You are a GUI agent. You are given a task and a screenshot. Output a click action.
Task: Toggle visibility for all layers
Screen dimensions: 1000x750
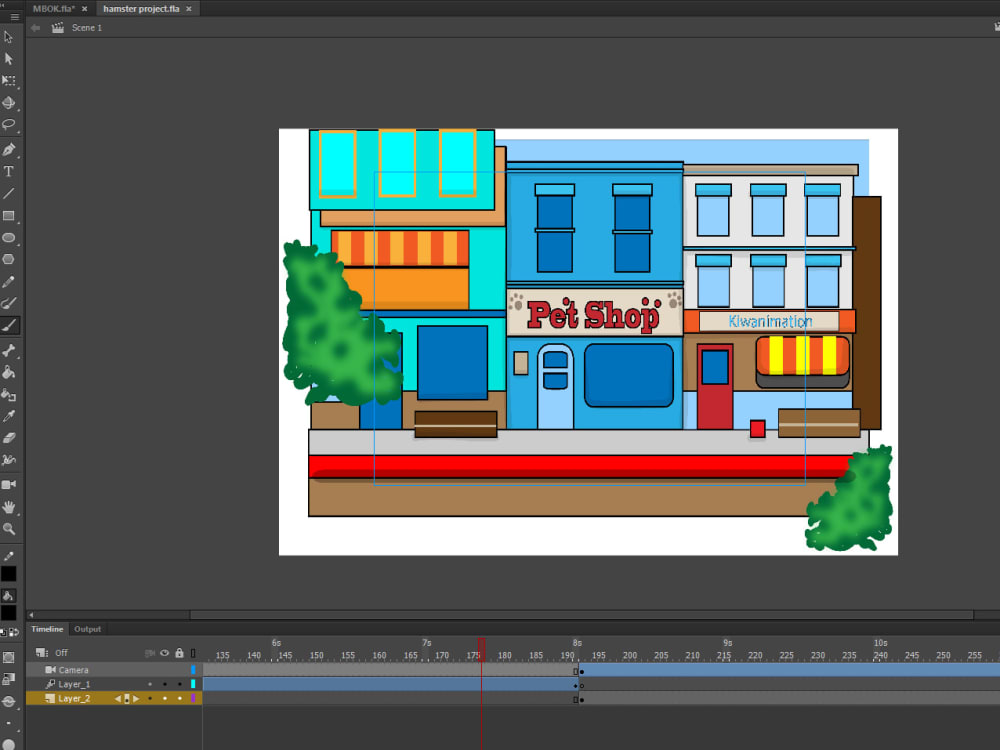pos(165,652)
